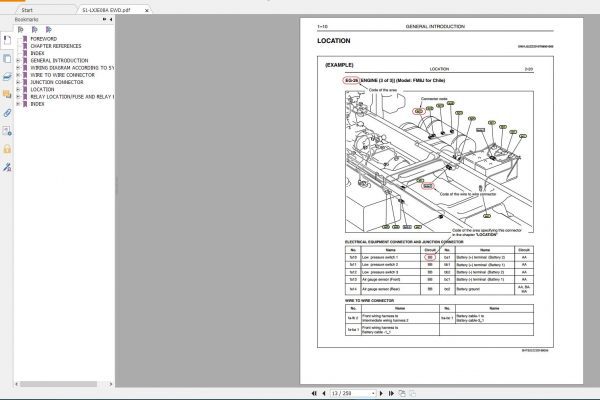This screenshot has height=400, width=600.
Task: Switch to the S1-LXJE08A EWD.pdf tab
Action: (106, 10)
